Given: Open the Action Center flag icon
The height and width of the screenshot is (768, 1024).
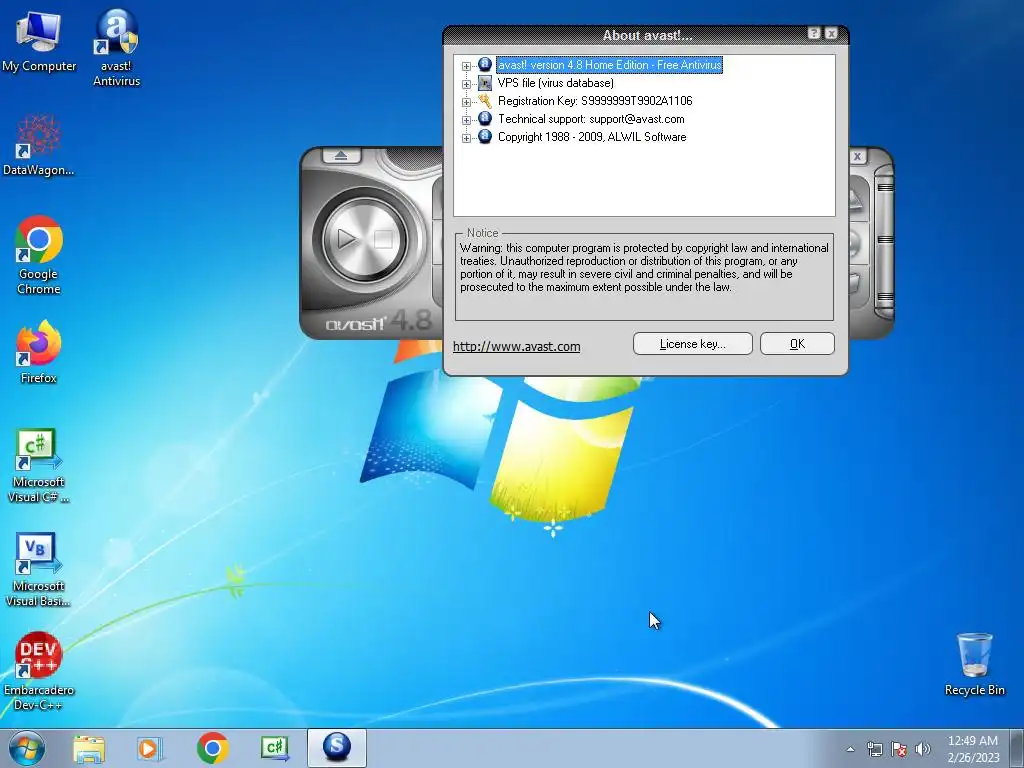Looking at the screenshot, I should 899,749.
